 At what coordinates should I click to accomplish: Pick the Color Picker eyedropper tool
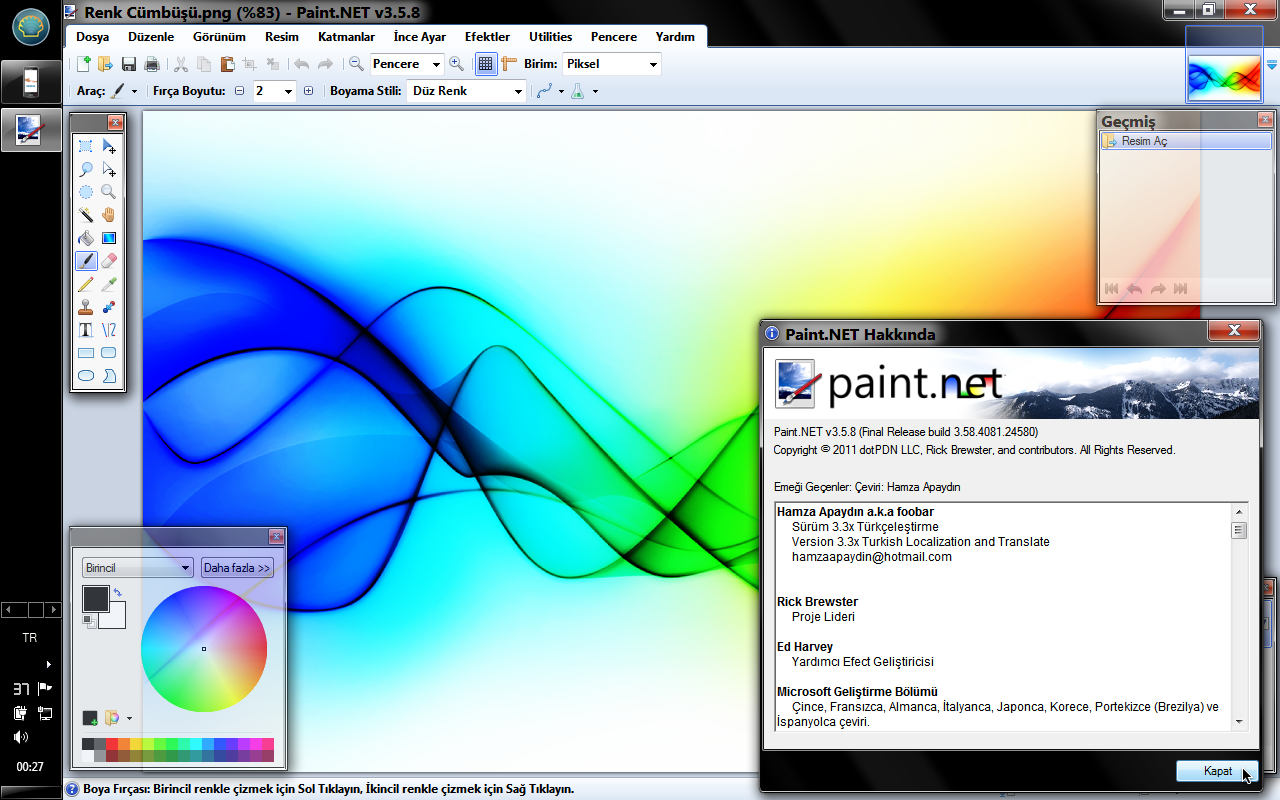(109, 284)
